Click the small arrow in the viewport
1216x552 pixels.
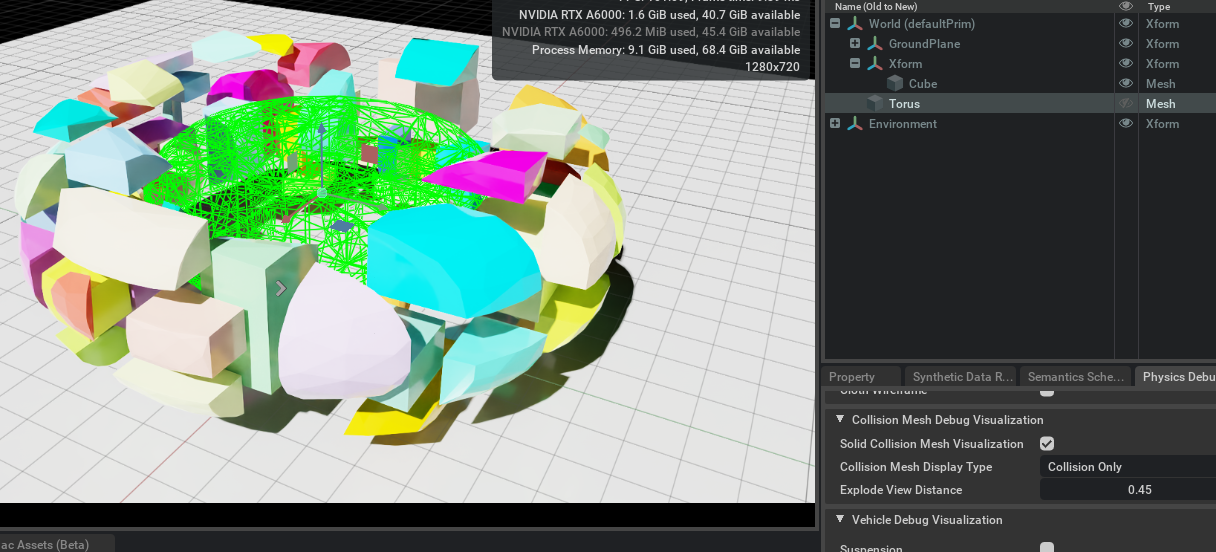pyautogui.click(x=281, y=289)
